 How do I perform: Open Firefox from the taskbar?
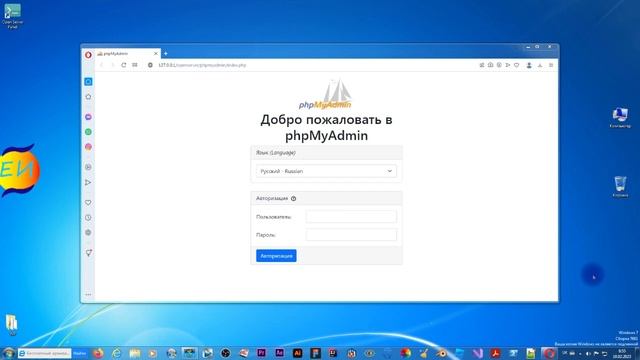click(x=98, y=353)
